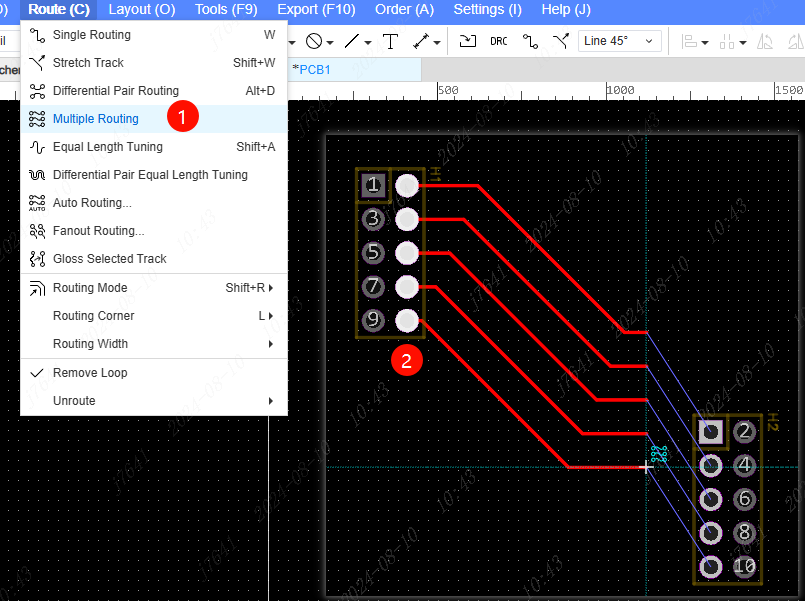Image resolution: width=805 pixels, height=601 pixels.
Task: Click Auto Routing... in the menu
Action: [x=92, y=203]
